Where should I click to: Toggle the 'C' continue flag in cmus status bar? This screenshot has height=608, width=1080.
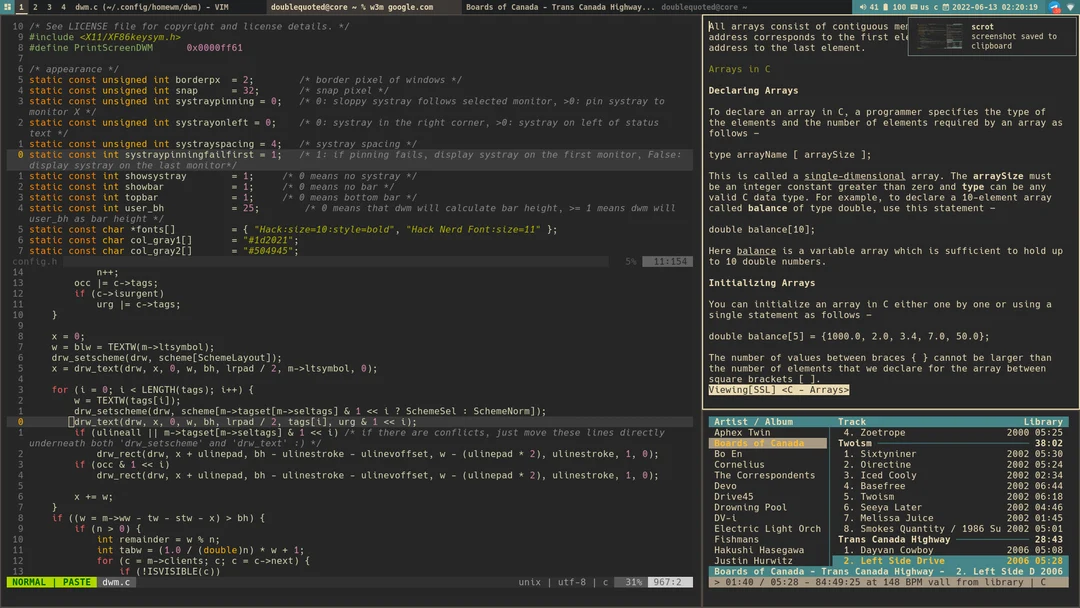(x=1043, y=582)
